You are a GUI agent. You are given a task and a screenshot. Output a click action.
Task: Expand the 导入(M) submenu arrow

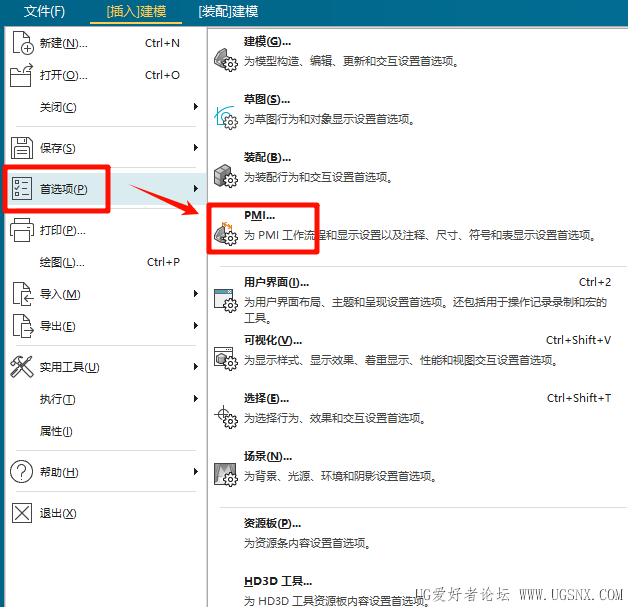tap(195, 294)
